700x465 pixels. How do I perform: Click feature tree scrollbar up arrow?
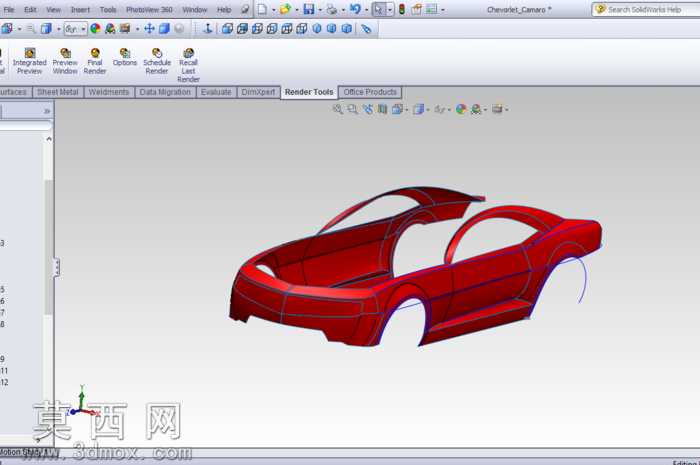pos(49,139)
